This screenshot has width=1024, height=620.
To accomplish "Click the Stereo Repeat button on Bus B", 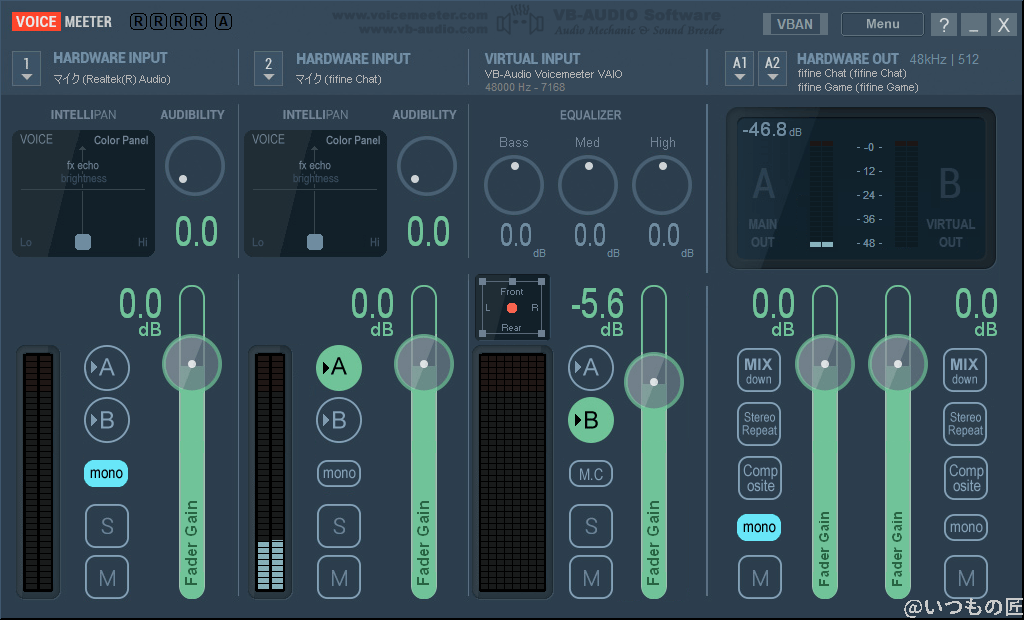I will 964,424.
